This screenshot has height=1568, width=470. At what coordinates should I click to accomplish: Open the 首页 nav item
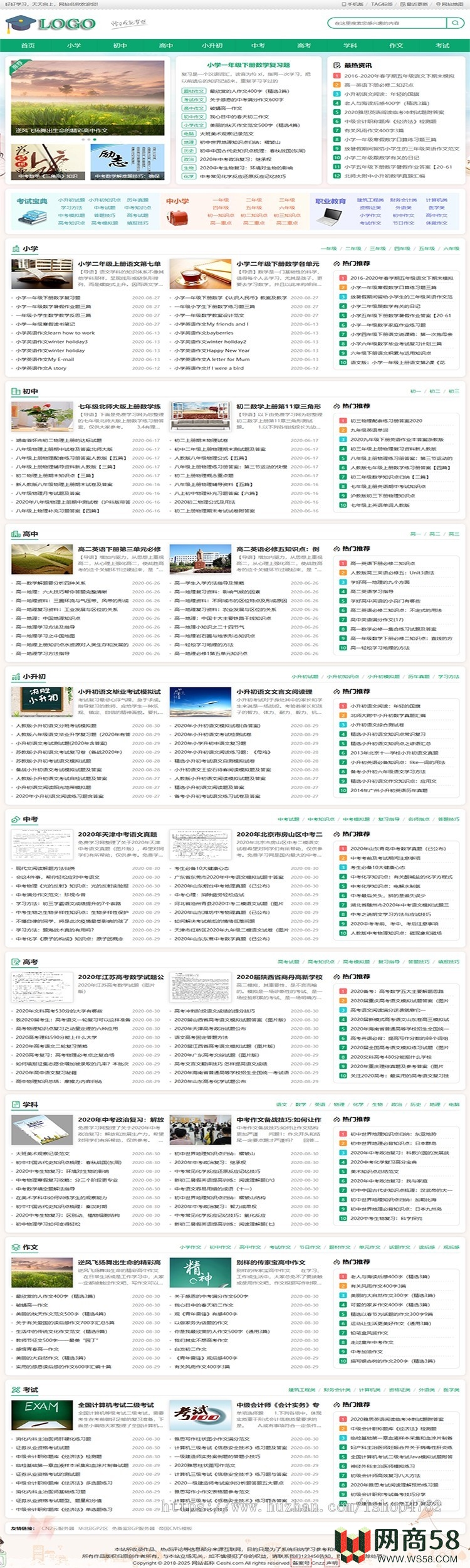pos(28,45)
